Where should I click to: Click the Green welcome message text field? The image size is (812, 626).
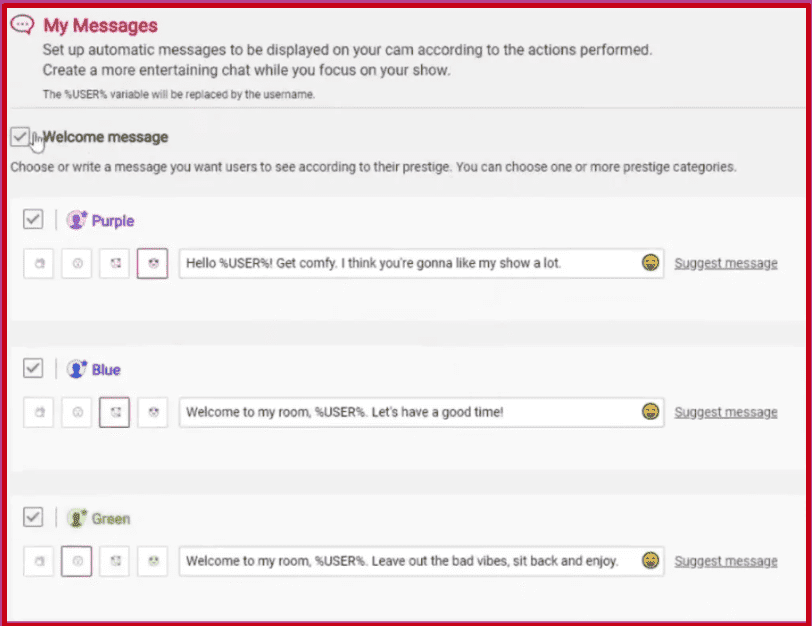pos(405,561)
